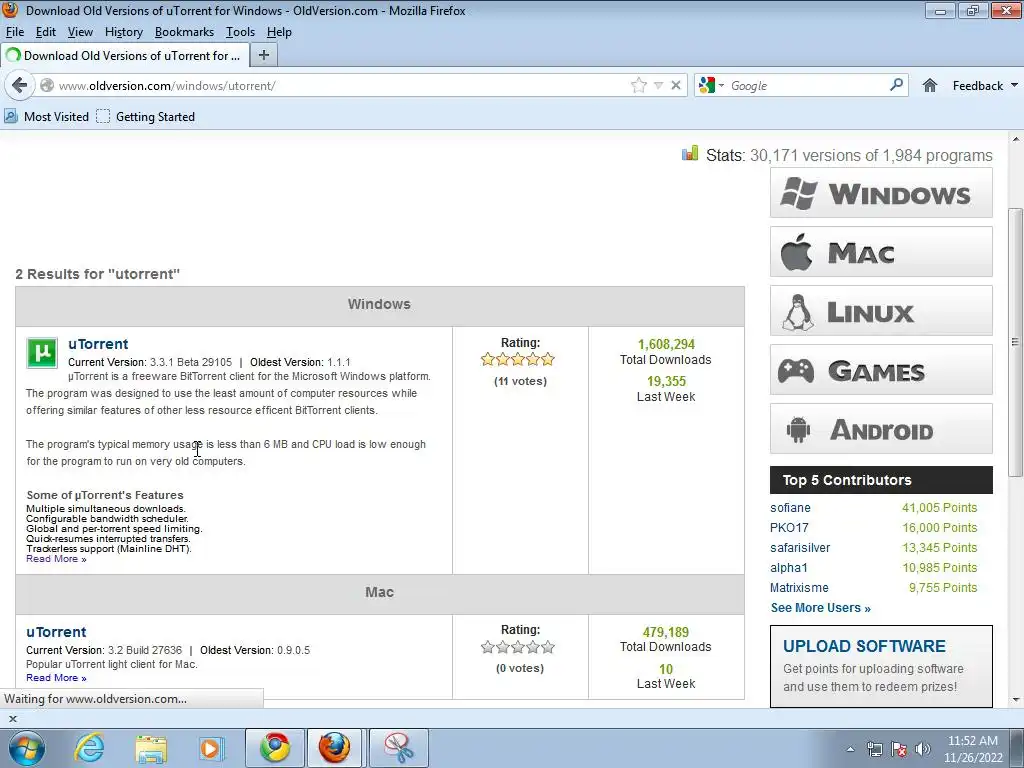Open the Mac uTorrent title link
Viewport: 1024px width, 768px height.
pos(56,632)
